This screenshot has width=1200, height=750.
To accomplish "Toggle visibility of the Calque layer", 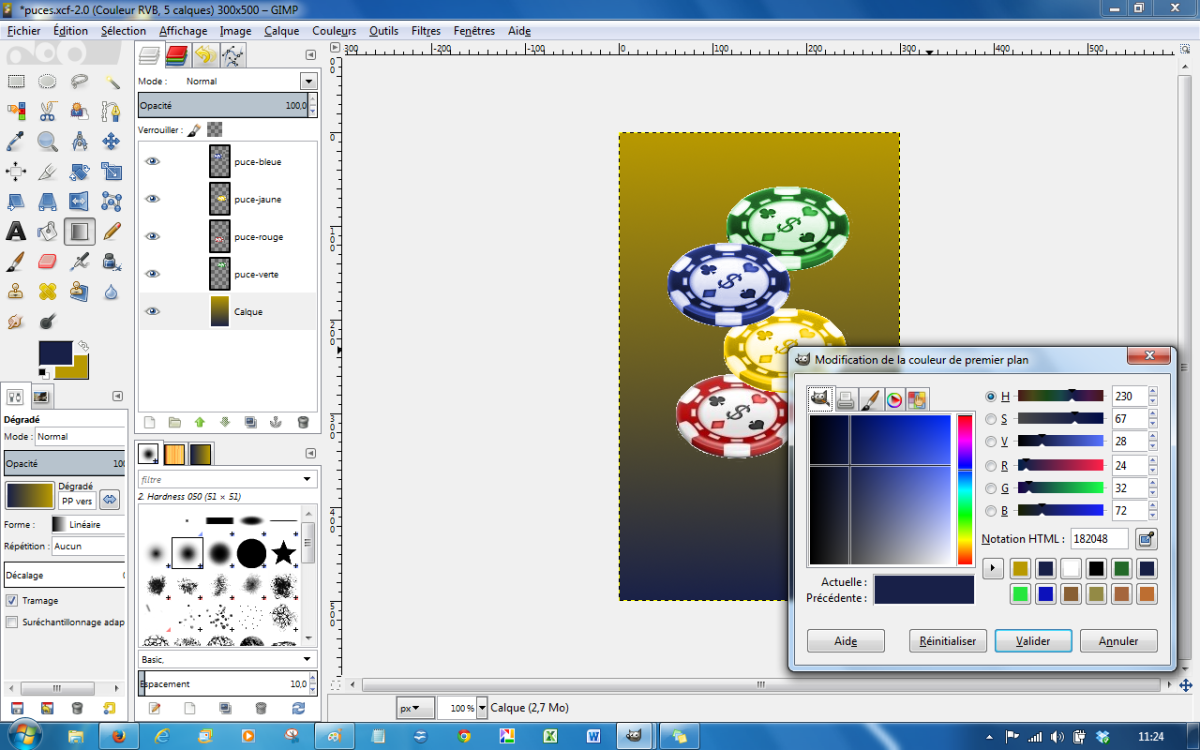I will (x=152, y=311).
